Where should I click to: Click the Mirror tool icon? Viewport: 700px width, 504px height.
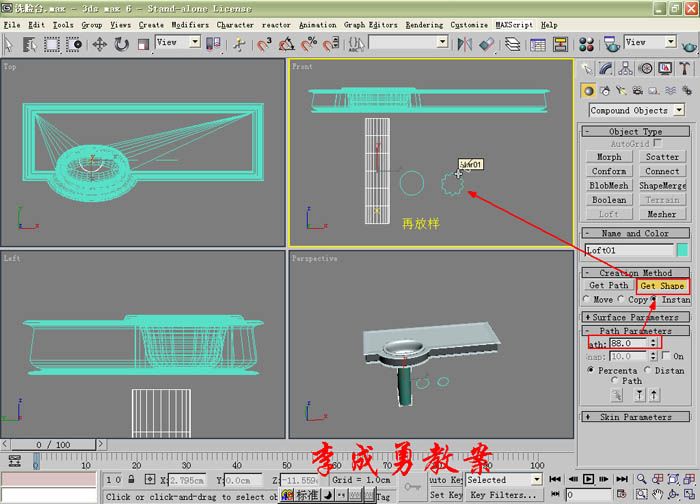click(464, 44)
